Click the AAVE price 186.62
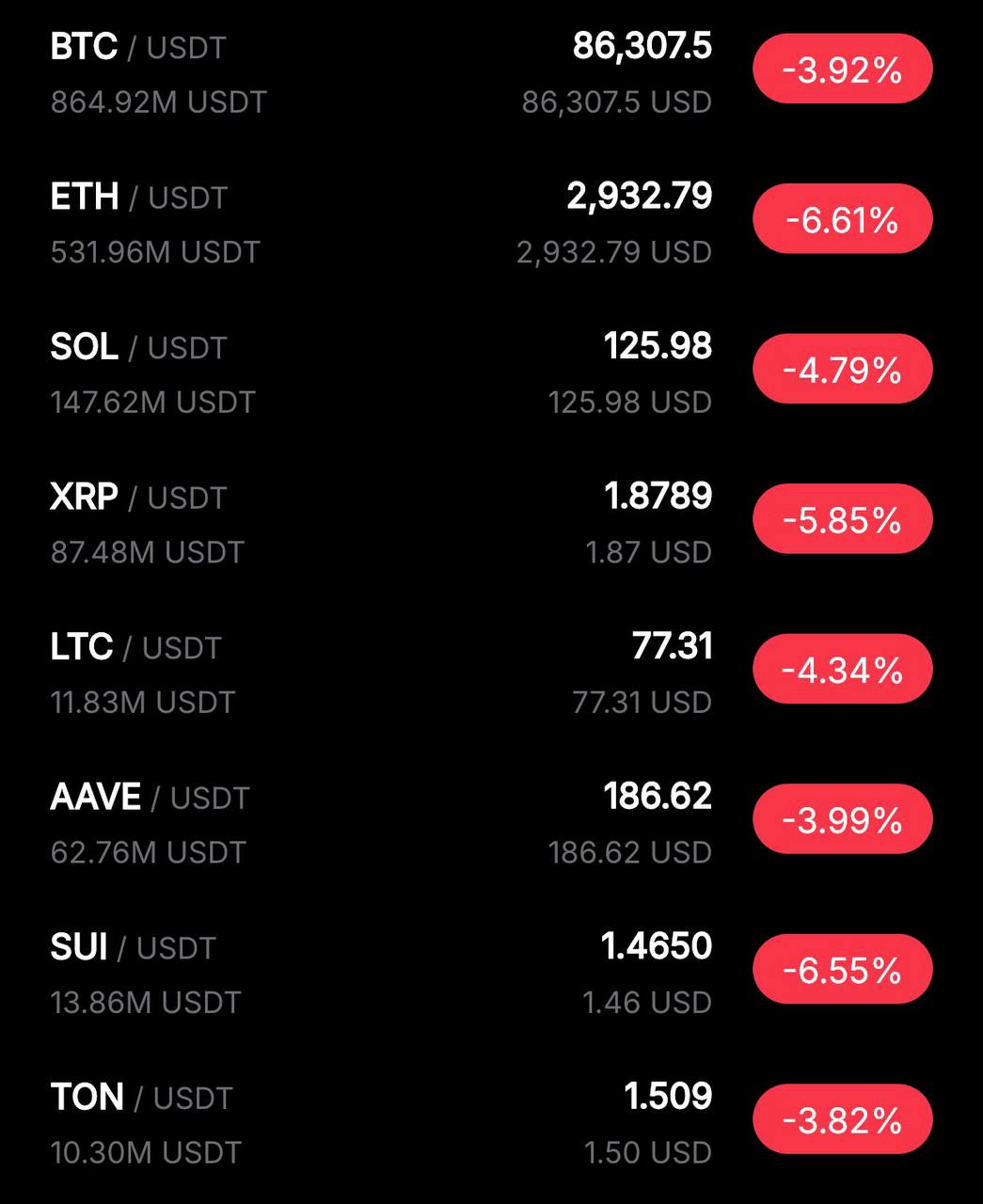The width and height of the screenshot is (983, 1204). pyautogui.click(x=658, y=796)
